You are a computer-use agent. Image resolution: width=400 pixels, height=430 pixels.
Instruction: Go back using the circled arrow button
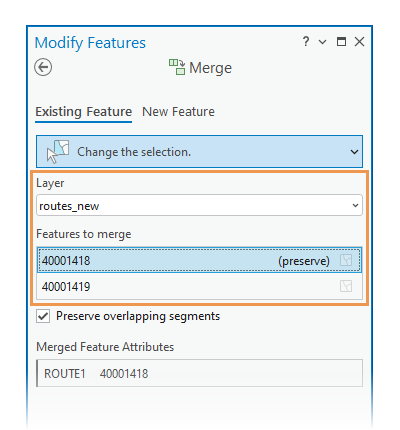point(43,67)
